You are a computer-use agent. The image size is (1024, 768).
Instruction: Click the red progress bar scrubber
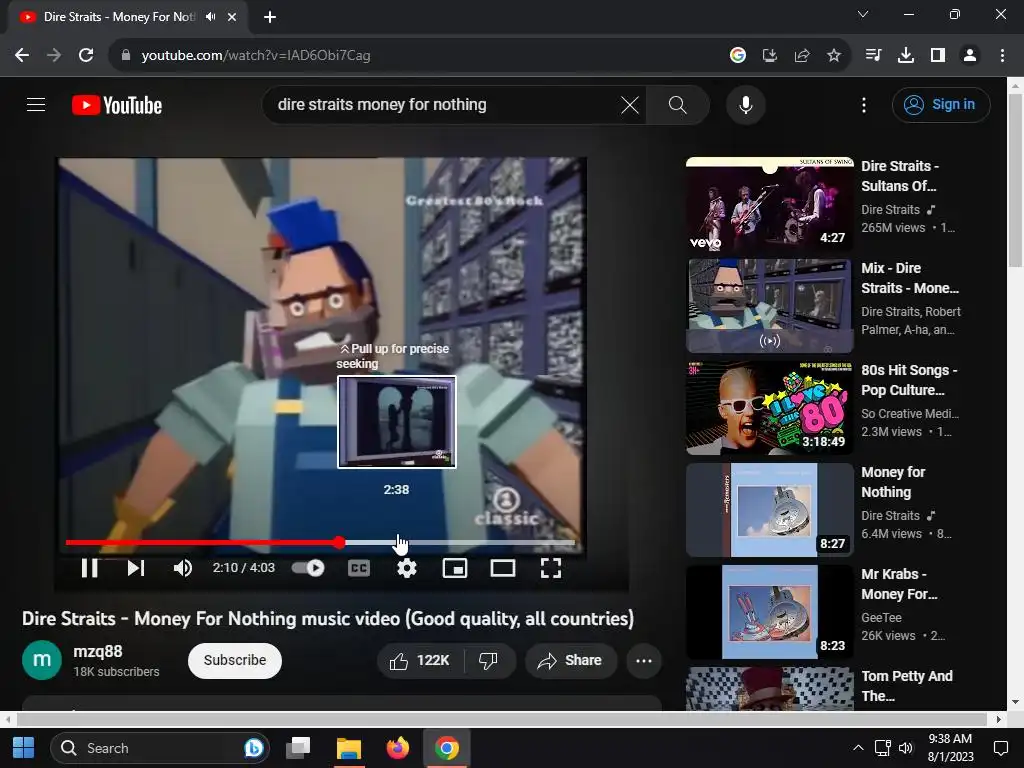point(339,542)
